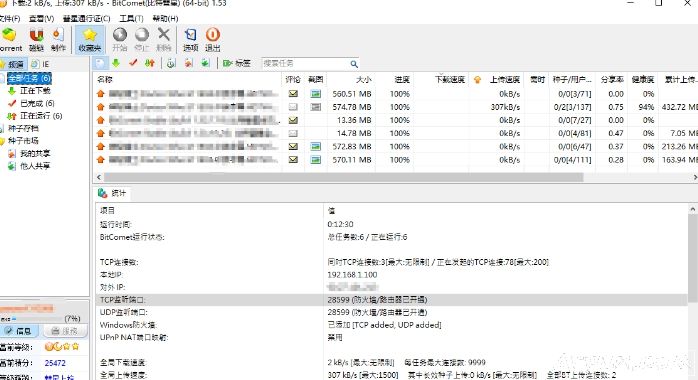Toggle the 收藏夹 favorites star button
Screen dimensions: 698x380
click(89, 40)
